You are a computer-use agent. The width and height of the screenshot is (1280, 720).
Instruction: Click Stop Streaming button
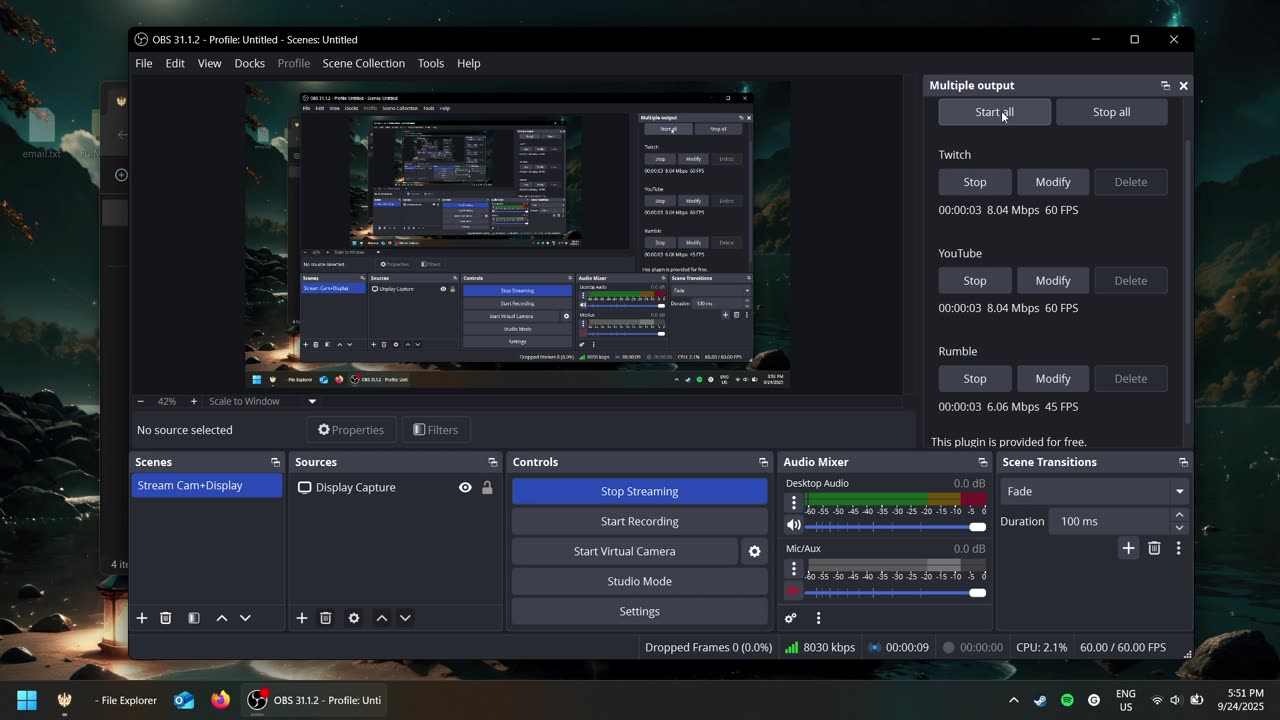[x=640, y=491]
